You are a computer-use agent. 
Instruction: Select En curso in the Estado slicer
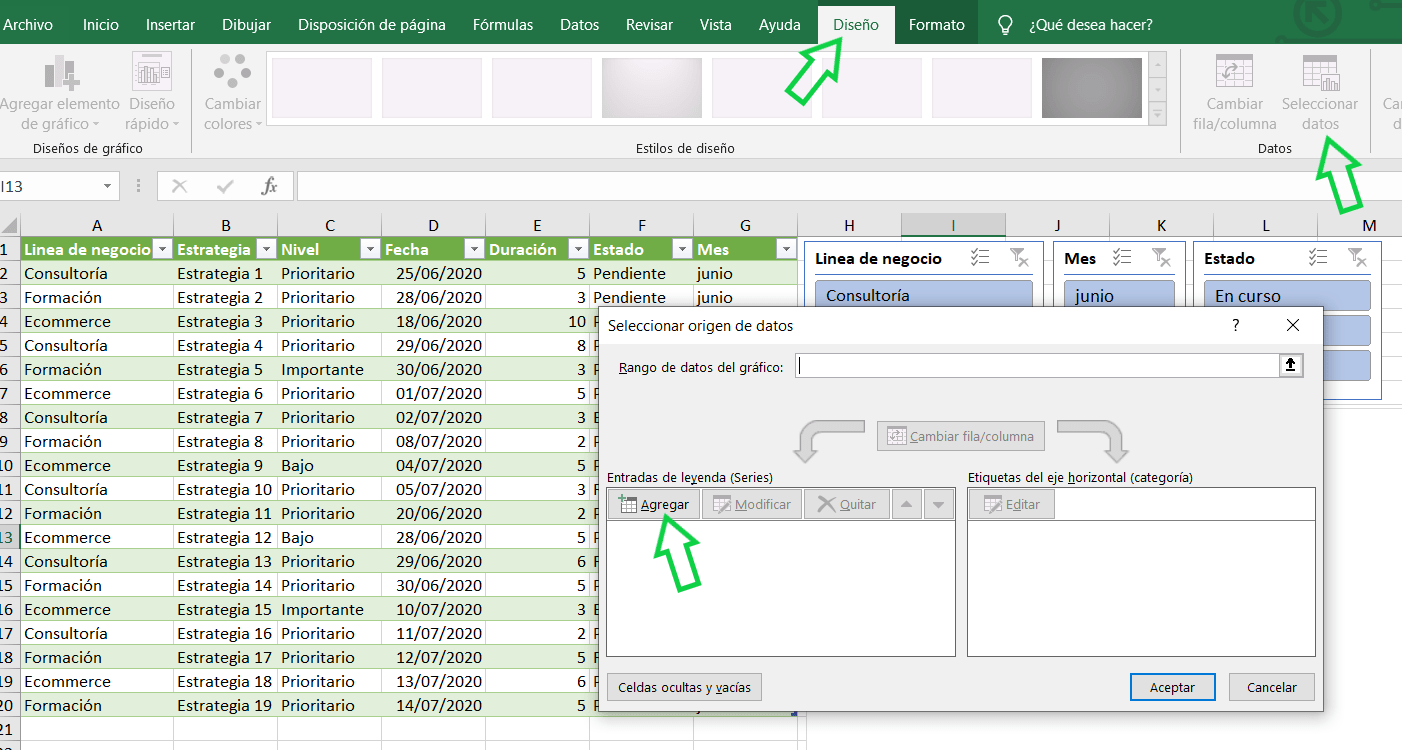tap(1287, 296)
